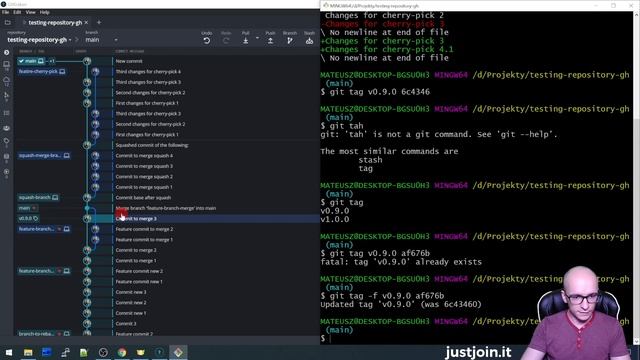
Task: Open the Help menu in GitKraken
Action: 44,12
